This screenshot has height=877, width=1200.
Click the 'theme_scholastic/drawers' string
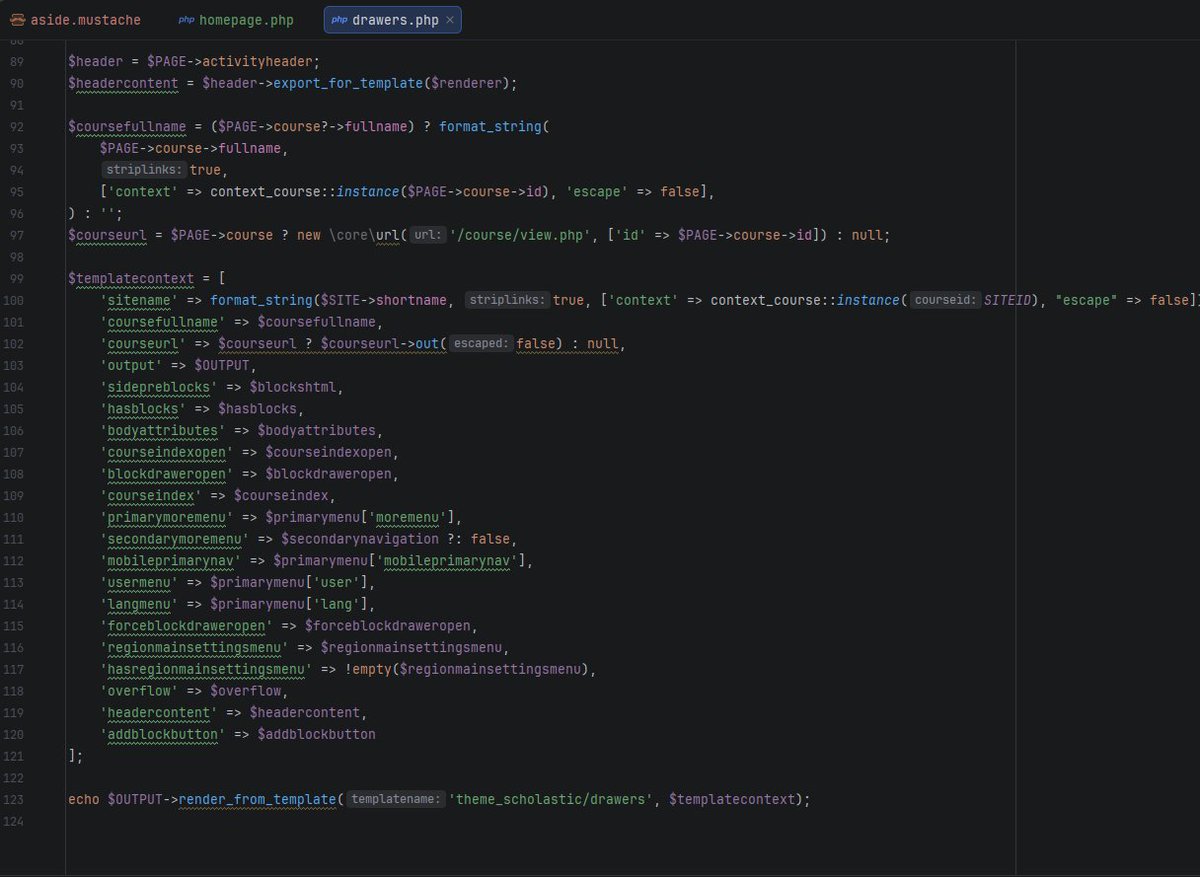coord(551,799)
